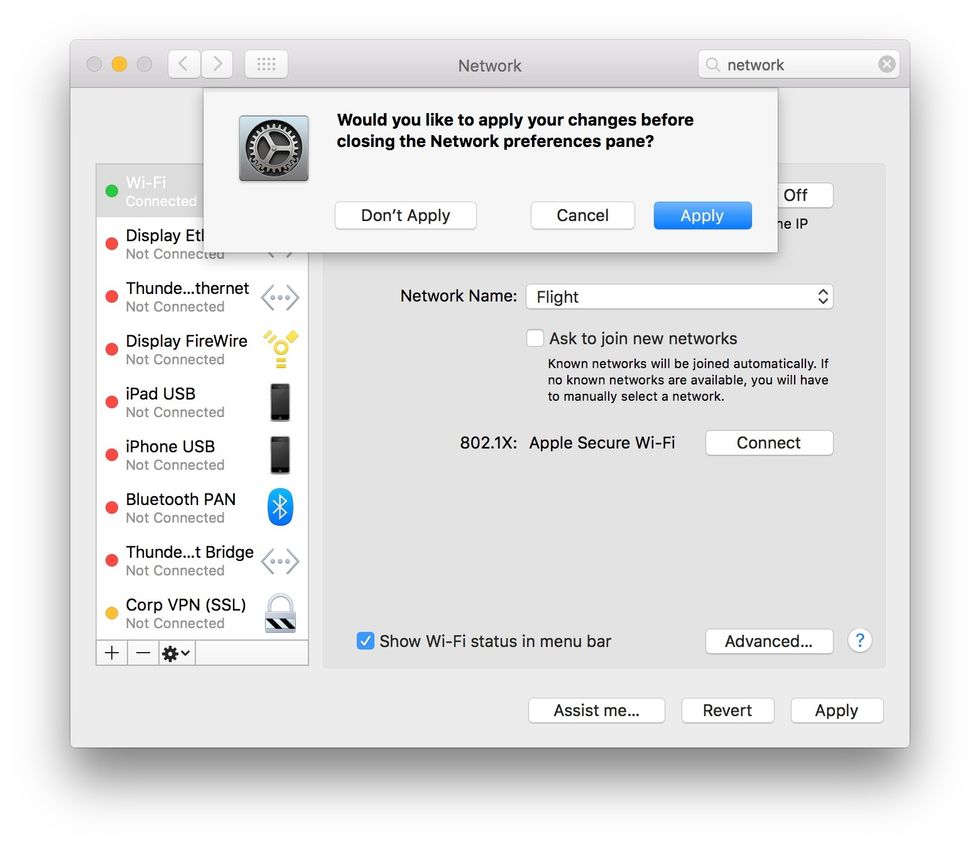Click the Corp VPN (SSL) lock icon
The height and width of the screenshot is (848, 980).
point(280,613)
